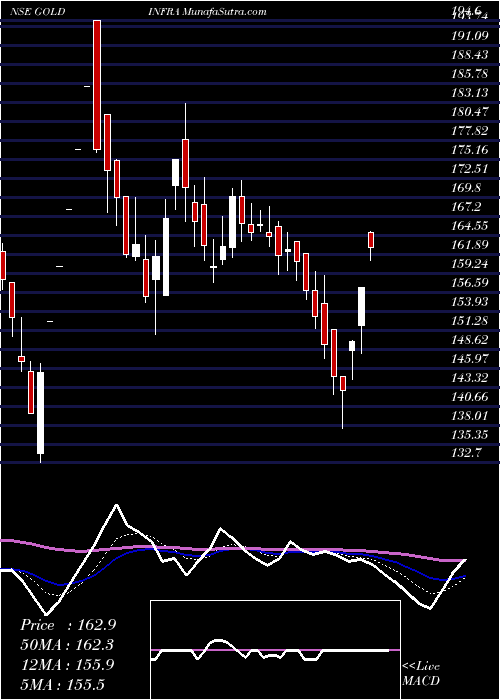Select the 185.78 price level label
This screenshot has width=500, height=700.
(x=469, y=73)
